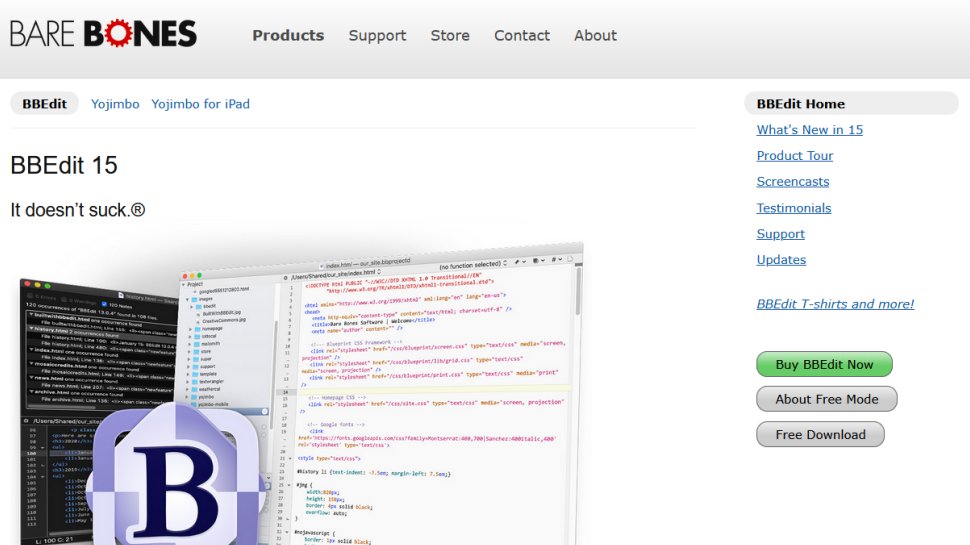This screenshot has height=545, width=970.
Task: Click the Buy BBEdit Now button
Action: coord(824,364)
